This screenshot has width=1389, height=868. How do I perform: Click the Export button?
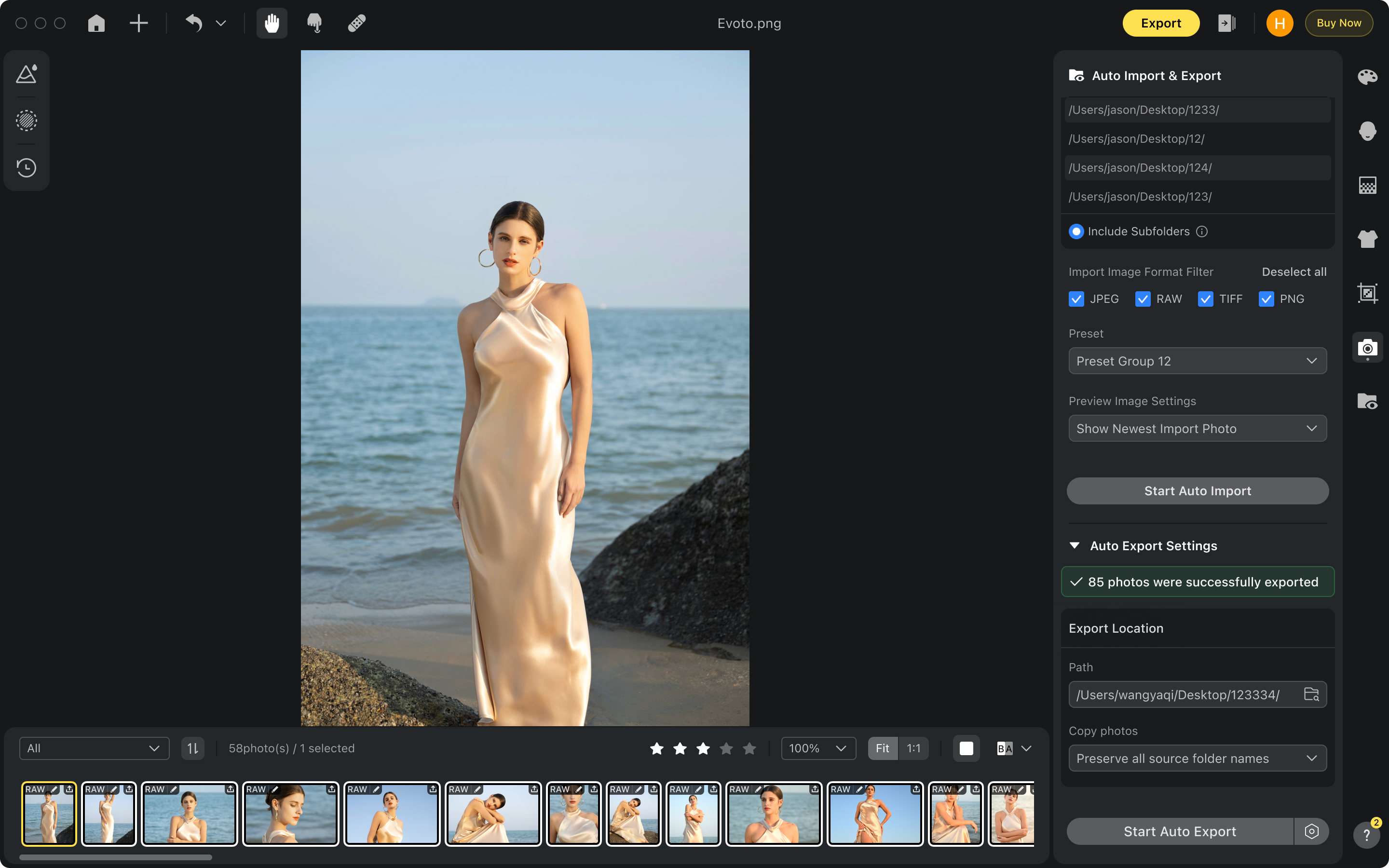pos(1160,23)
